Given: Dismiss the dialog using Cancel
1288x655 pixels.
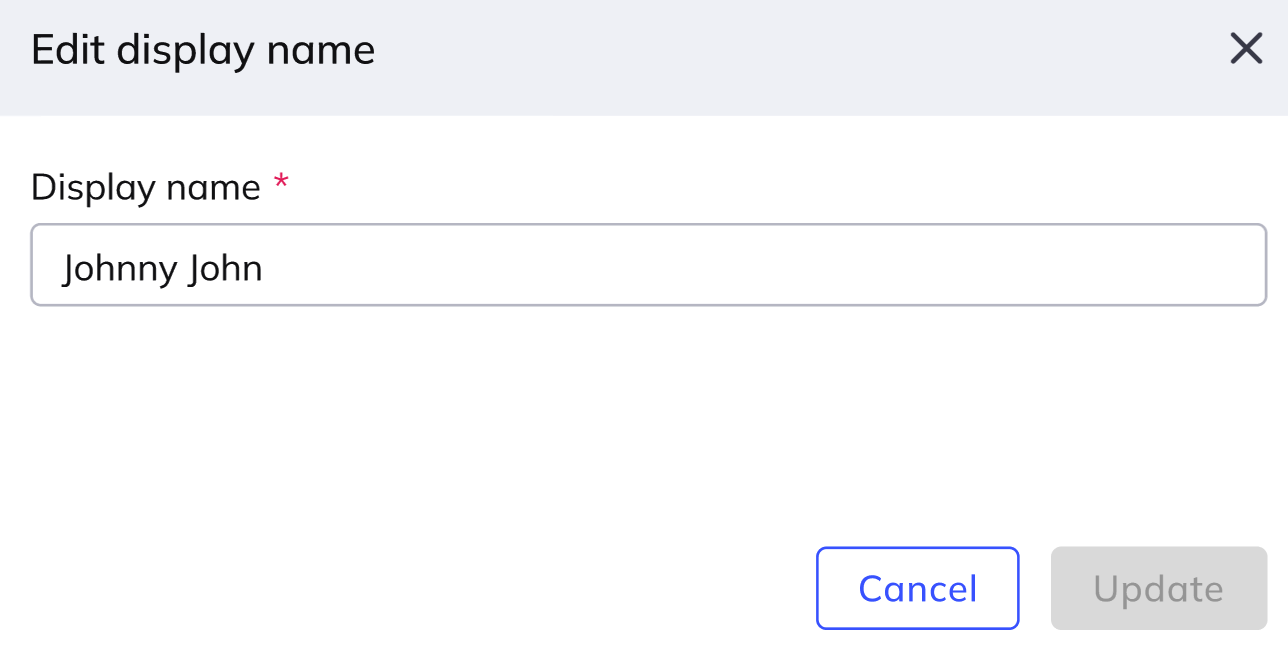Looking at the screenshot, I should tap(917, 588).
